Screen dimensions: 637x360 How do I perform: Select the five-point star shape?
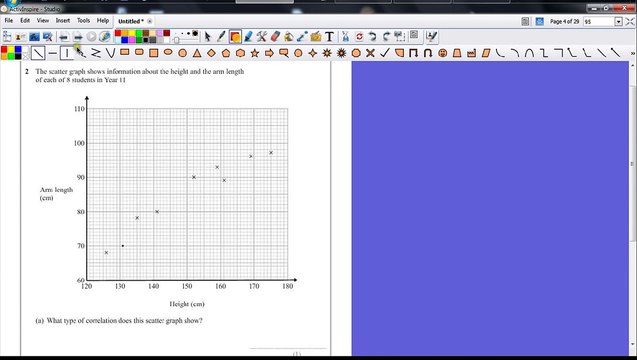tap(255, 53)
